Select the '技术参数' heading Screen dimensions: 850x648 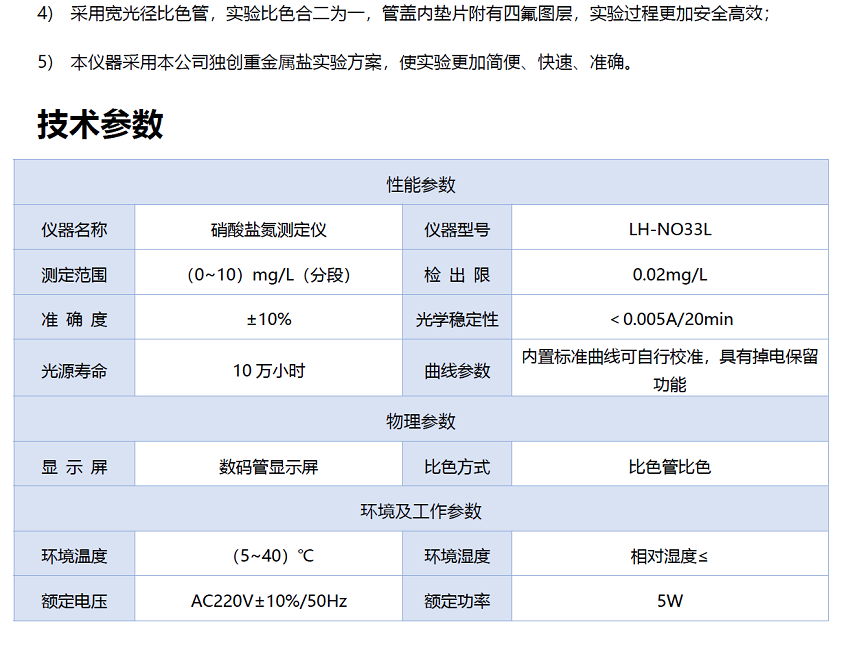tap(100, 124)
